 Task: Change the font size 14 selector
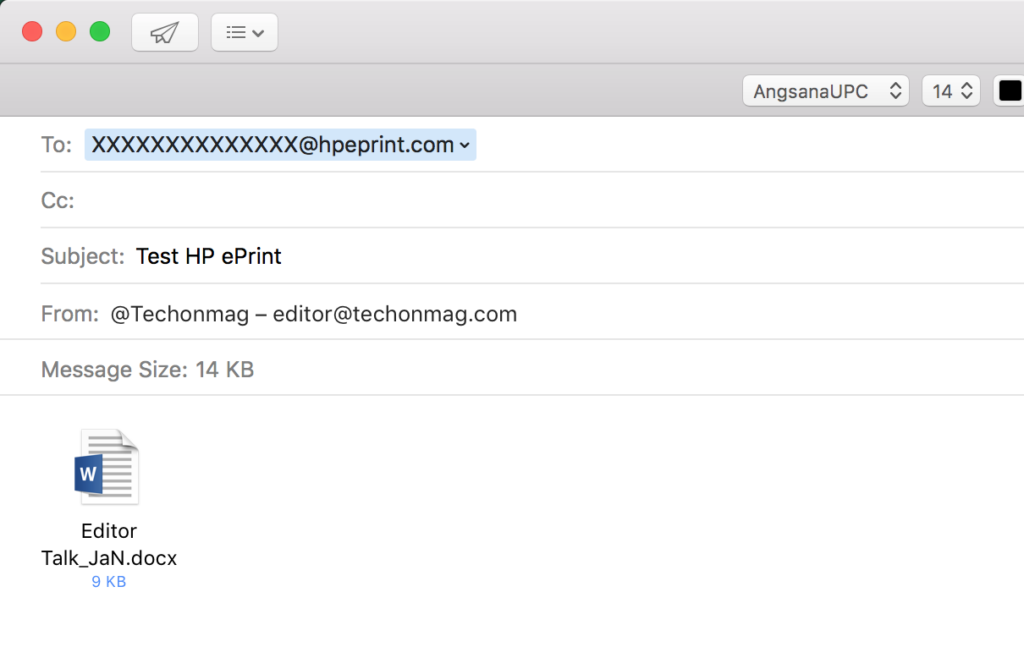pos(950,91)
